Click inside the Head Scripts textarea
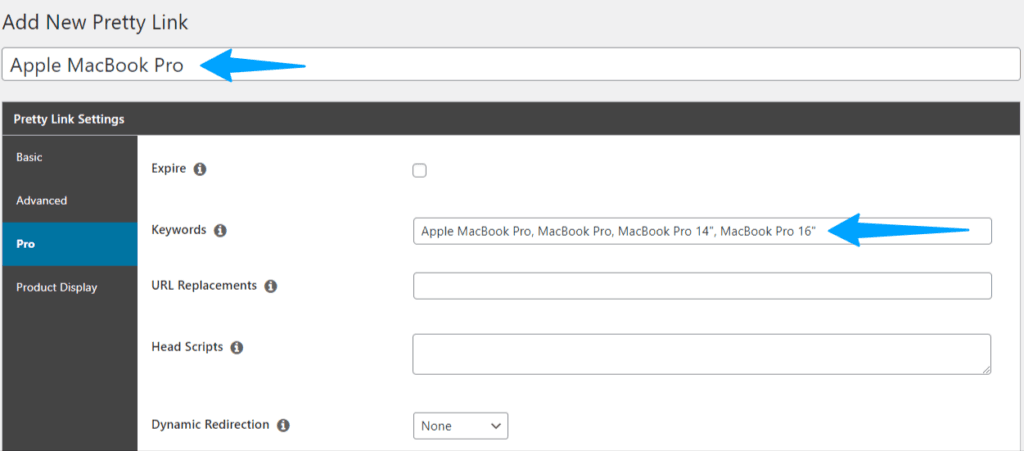This screenshot has height=451, width=1024. 700,354
